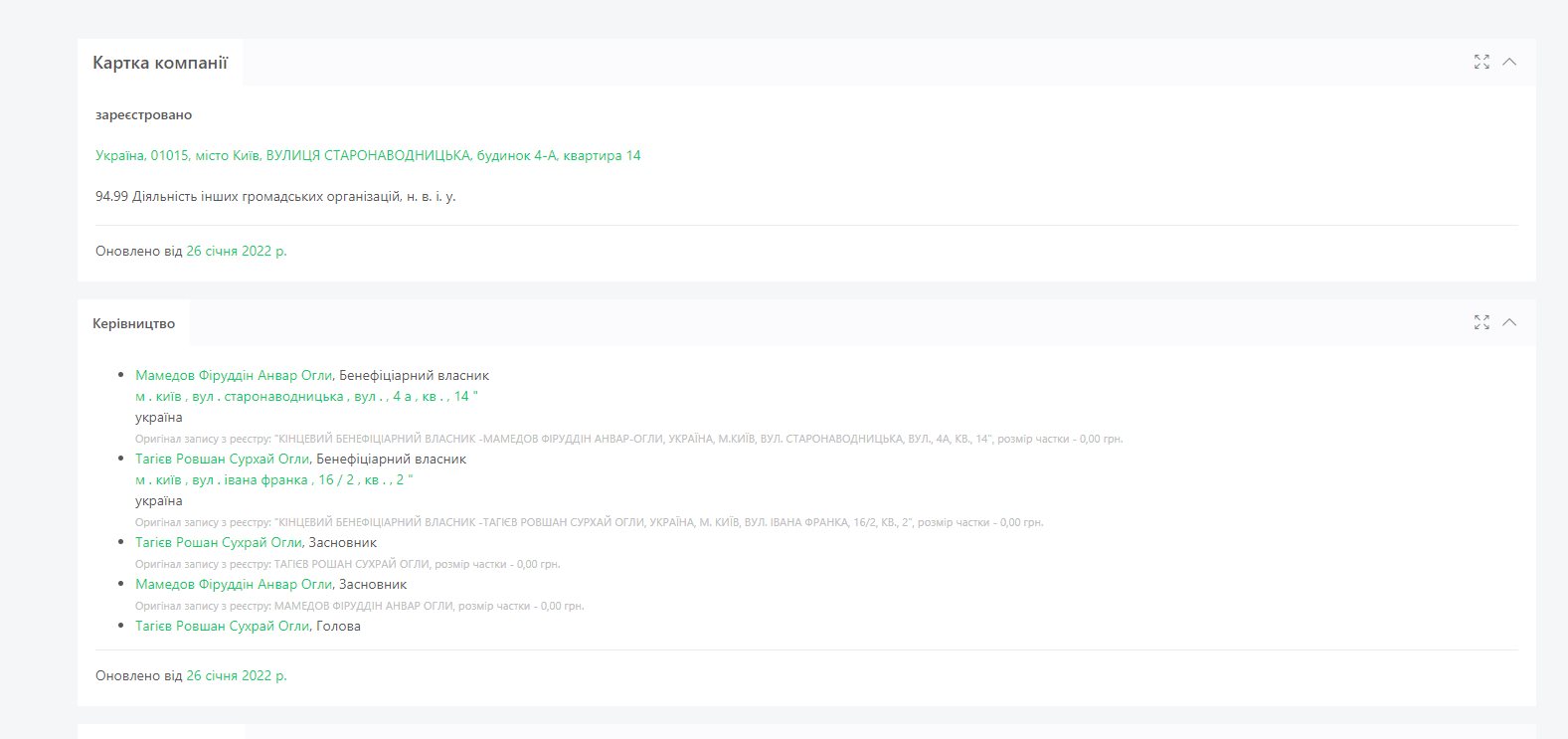Click the івана франка 16/2 address link
Viewport: 1568px width, 739px height.
[273, 479]
